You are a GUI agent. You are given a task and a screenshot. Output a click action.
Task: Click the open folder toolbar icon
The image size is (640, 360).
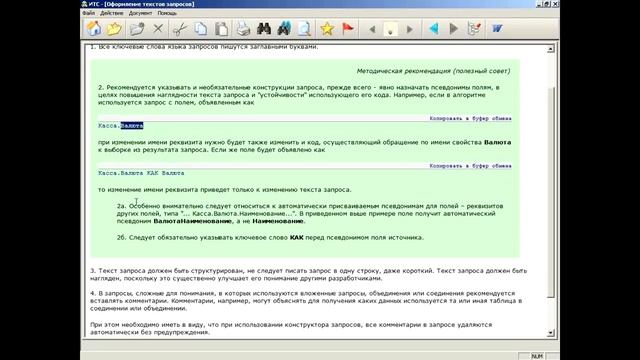pyautogui.click(x=137, y=29)
